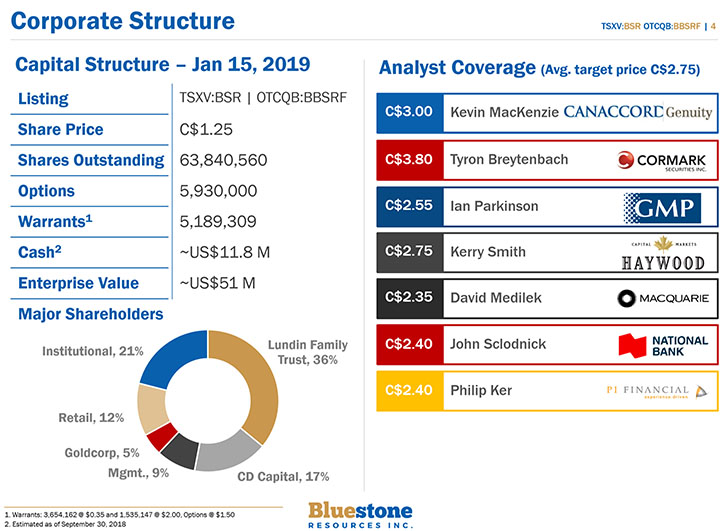Image resolution: width=725 pixels, height=531 pixels.
Task: Click the Avg. target price C$2.75 note
Action: [x=621, y=70]
